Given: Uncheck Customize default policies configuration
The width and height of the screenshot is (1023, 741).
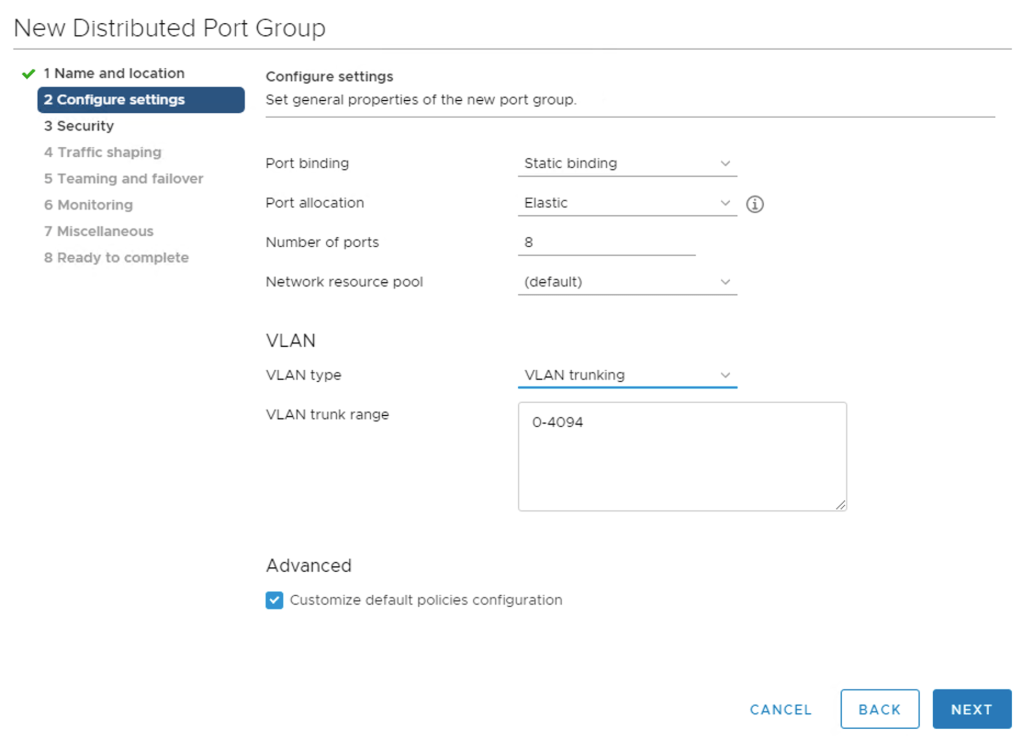Looking at the screenshot, I should point(274,600).
